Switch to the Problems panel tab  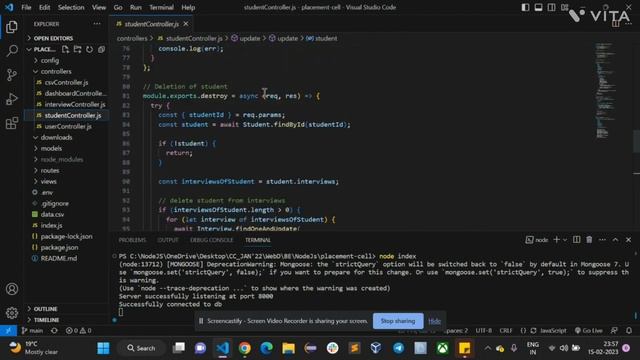pos(132,240)
